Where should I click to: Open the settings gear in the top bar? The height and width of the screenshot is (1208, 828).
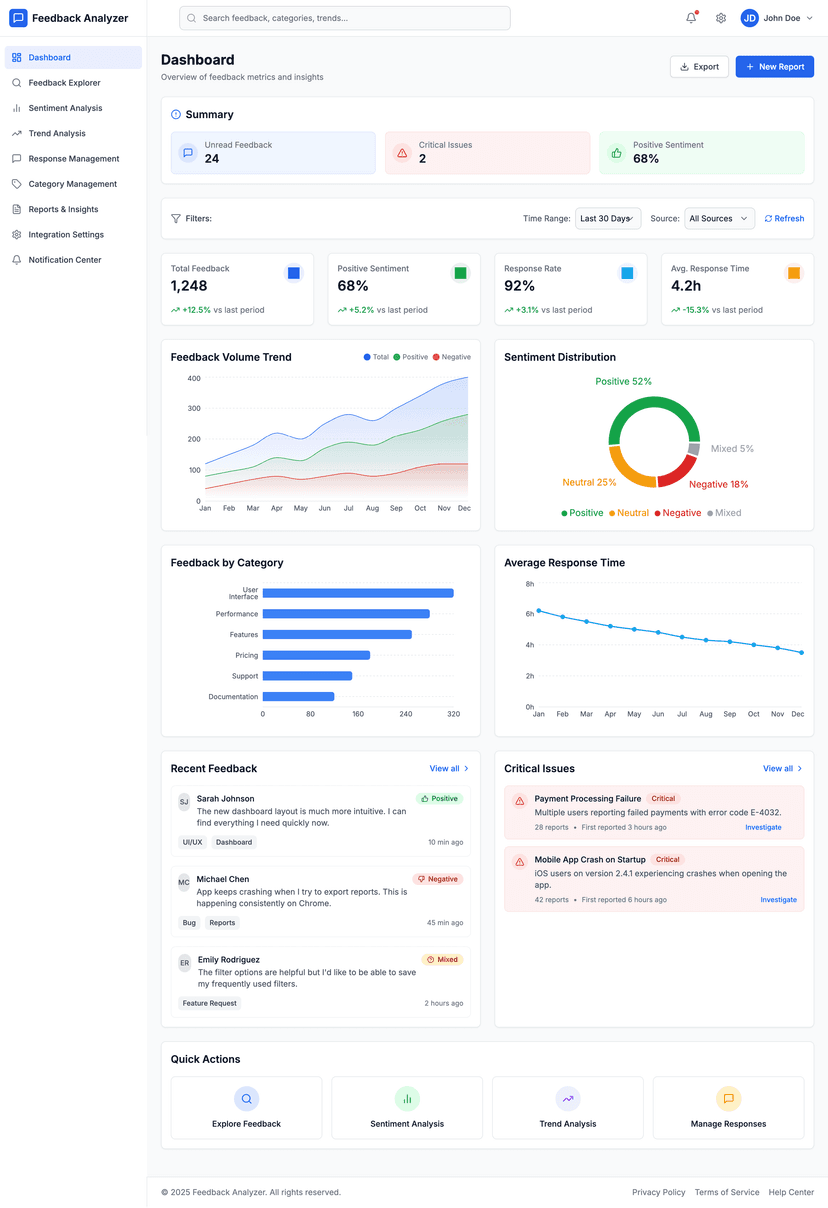tap(720, 17)
